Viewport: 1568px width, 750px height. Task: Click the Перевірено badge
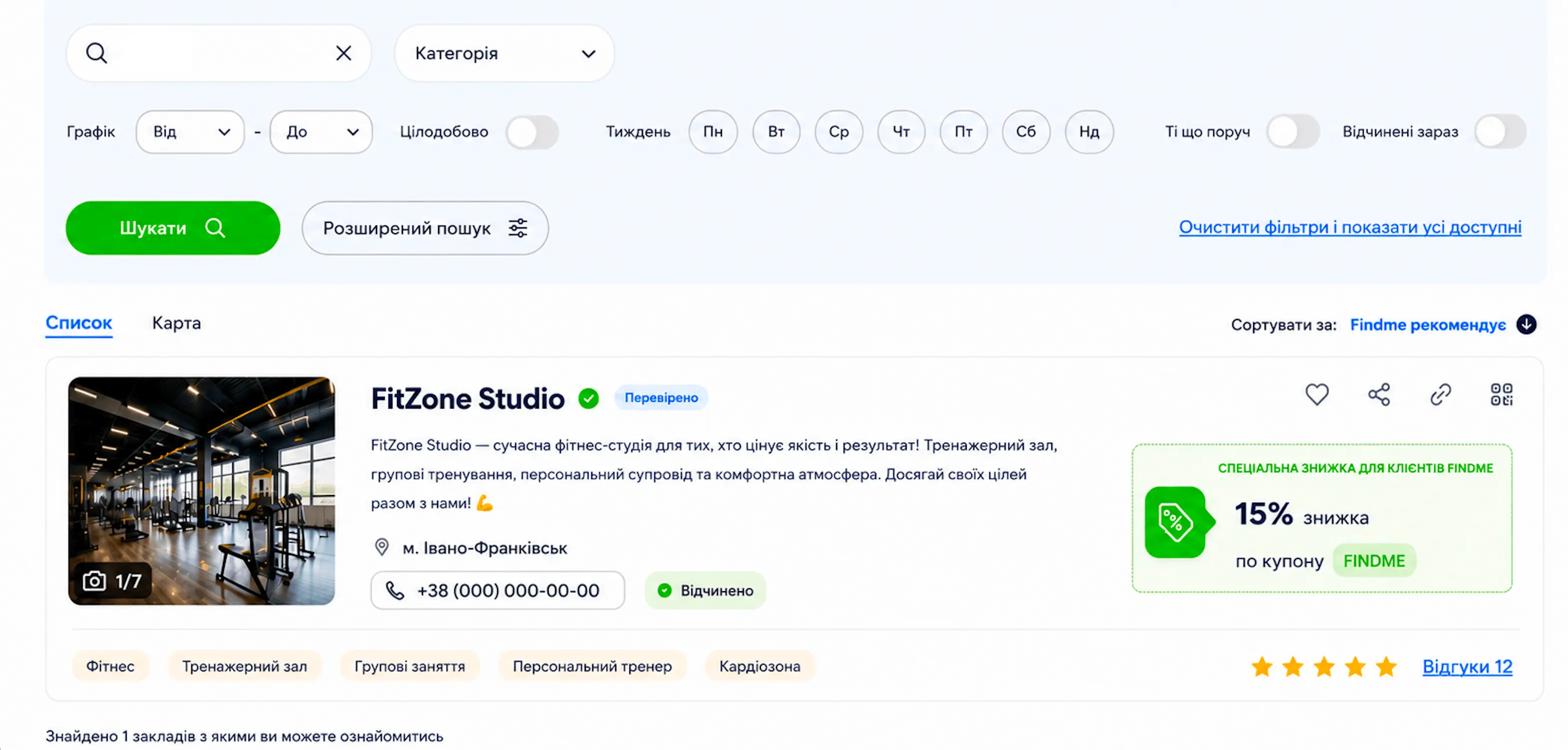(x=661, y=398)
